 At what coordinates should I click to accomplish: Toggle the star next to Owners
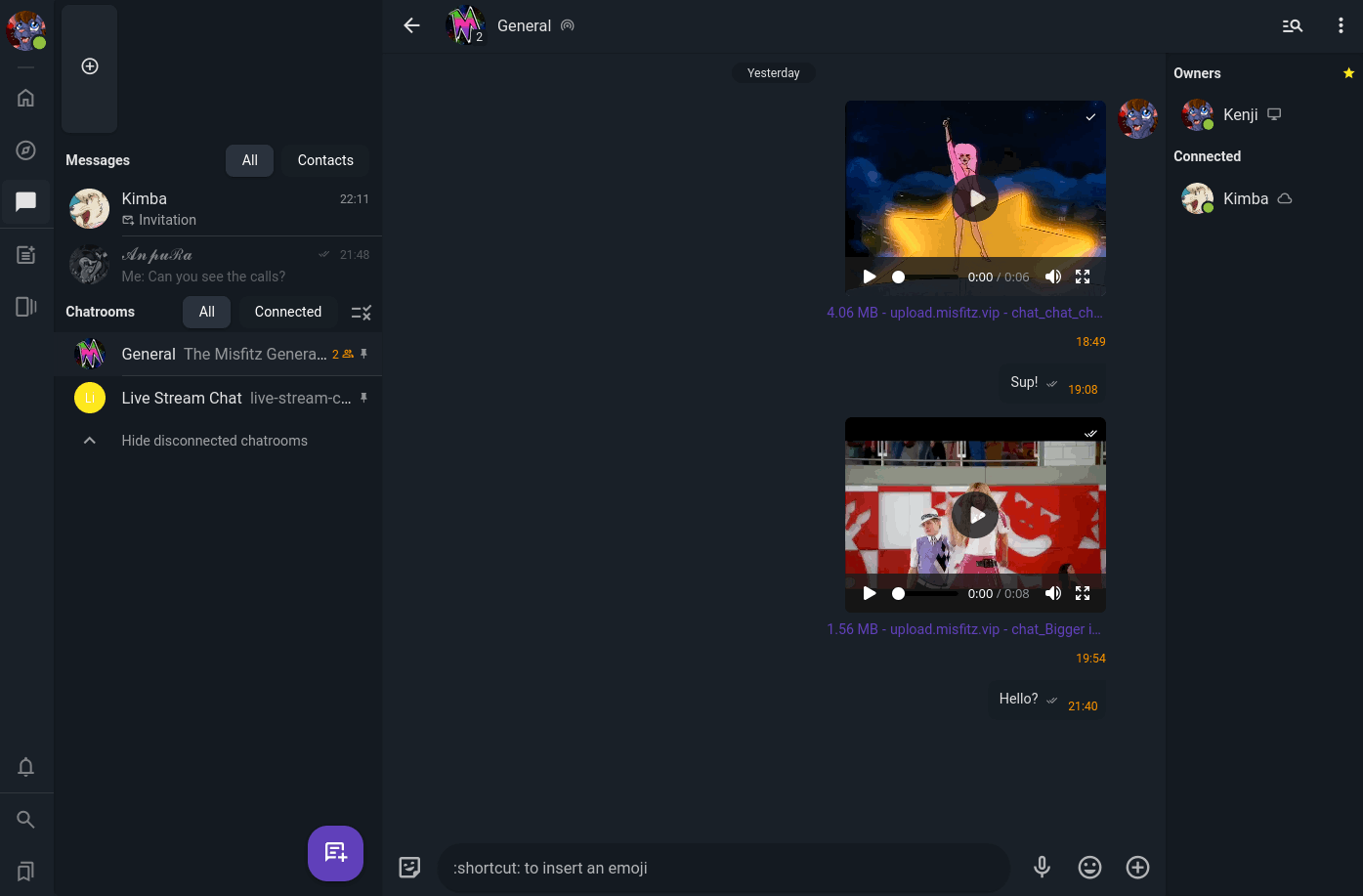coord(1349,72)
